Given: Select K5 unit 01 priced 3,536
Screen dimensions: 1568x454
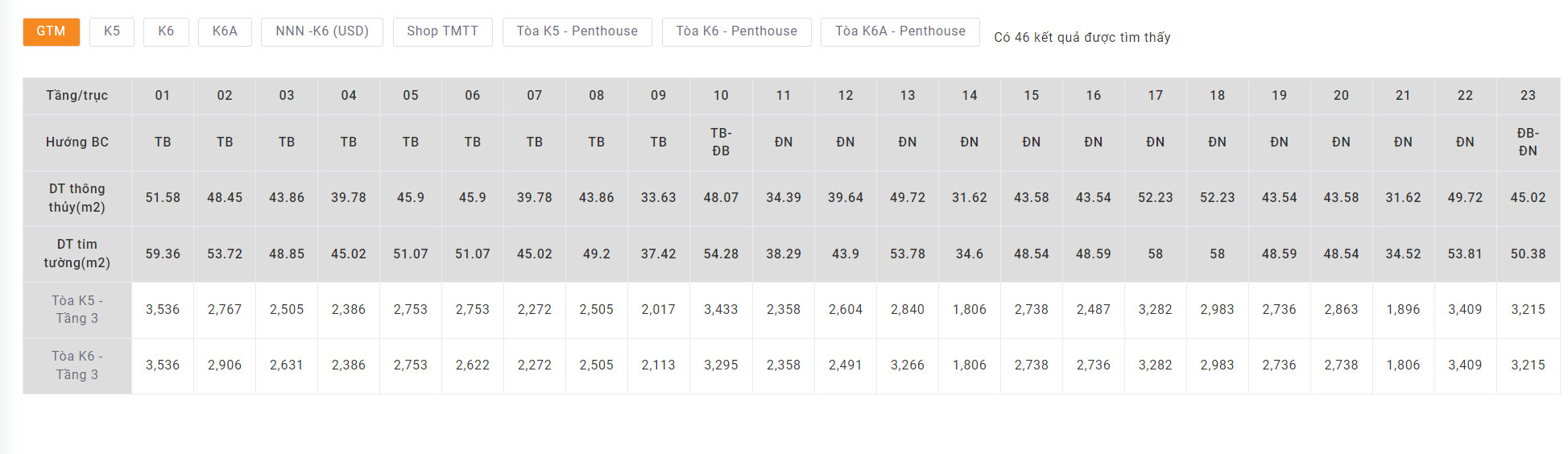Looking at the screenshot, I should [x=163, y=309].
